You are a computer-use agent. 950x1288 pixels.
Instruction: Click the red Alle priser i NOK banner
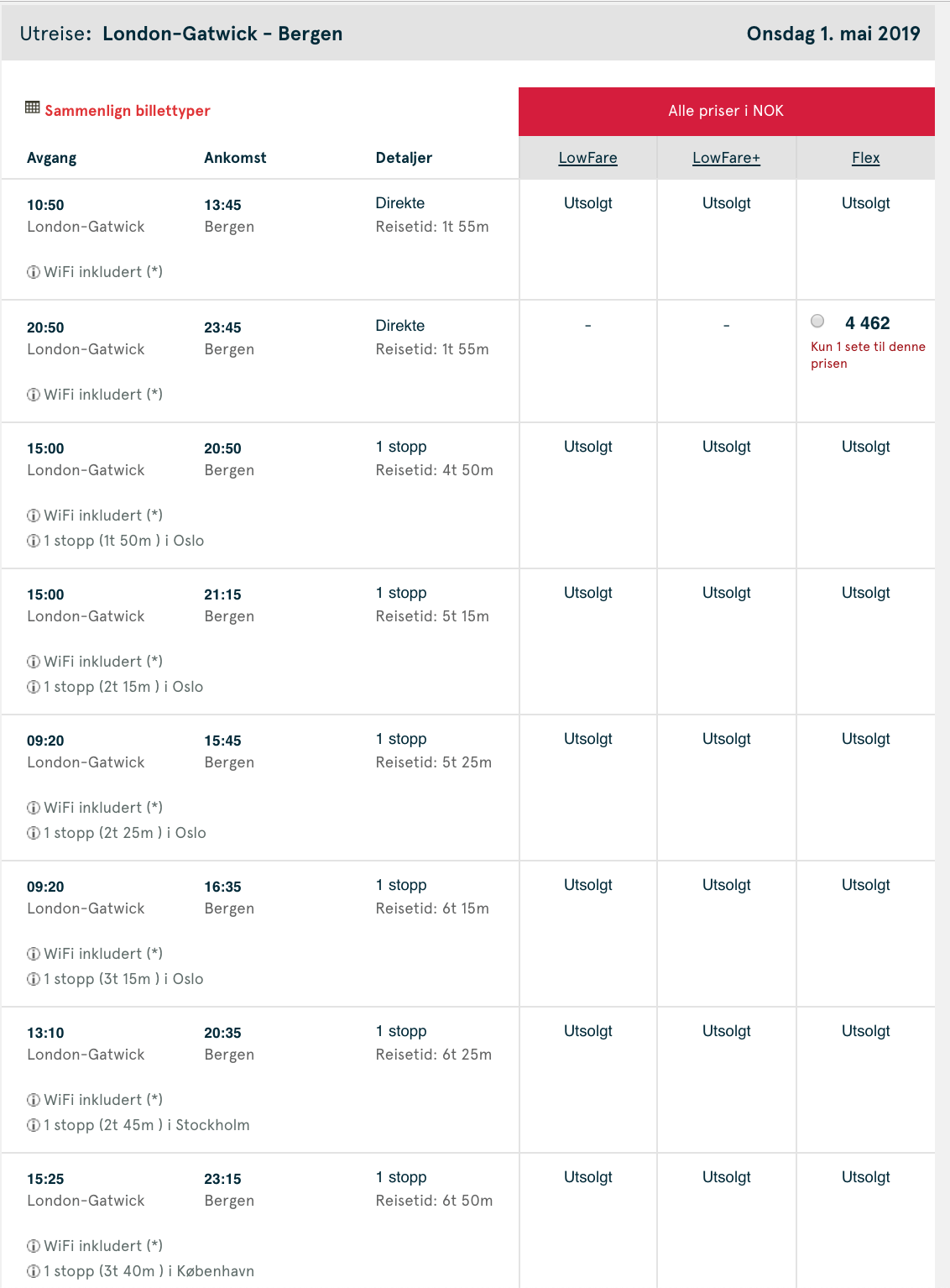(x=726, y=111)
